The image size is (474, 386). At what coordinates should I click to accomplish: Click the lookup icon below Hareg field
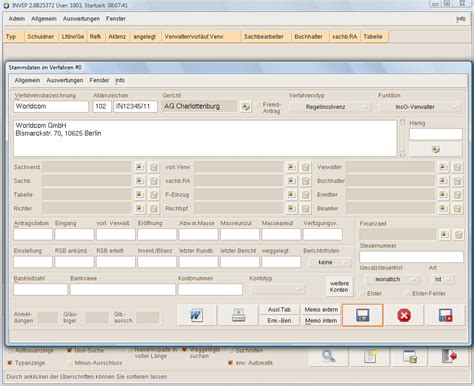click(x=435, y=149)
